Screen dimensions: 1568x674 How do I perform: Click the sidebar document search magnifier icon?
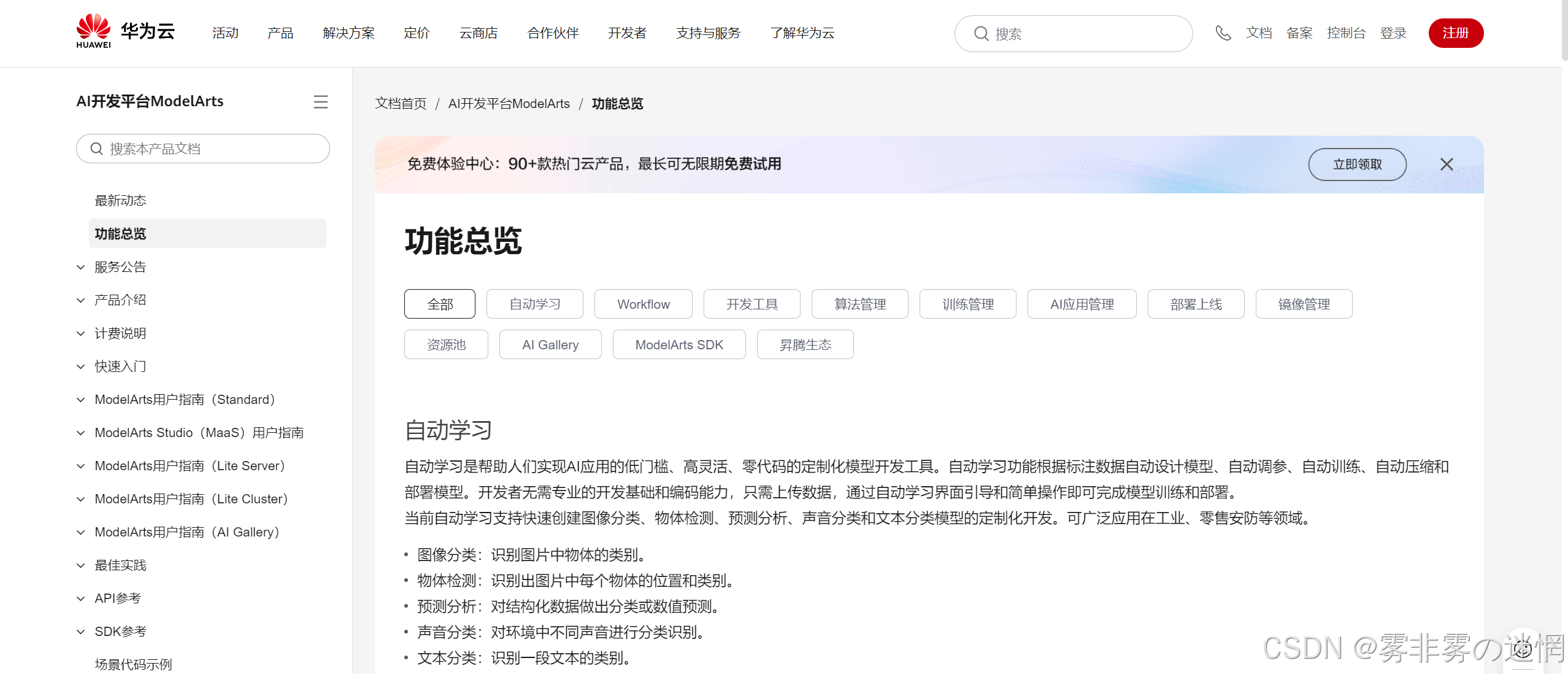(96, 149)
